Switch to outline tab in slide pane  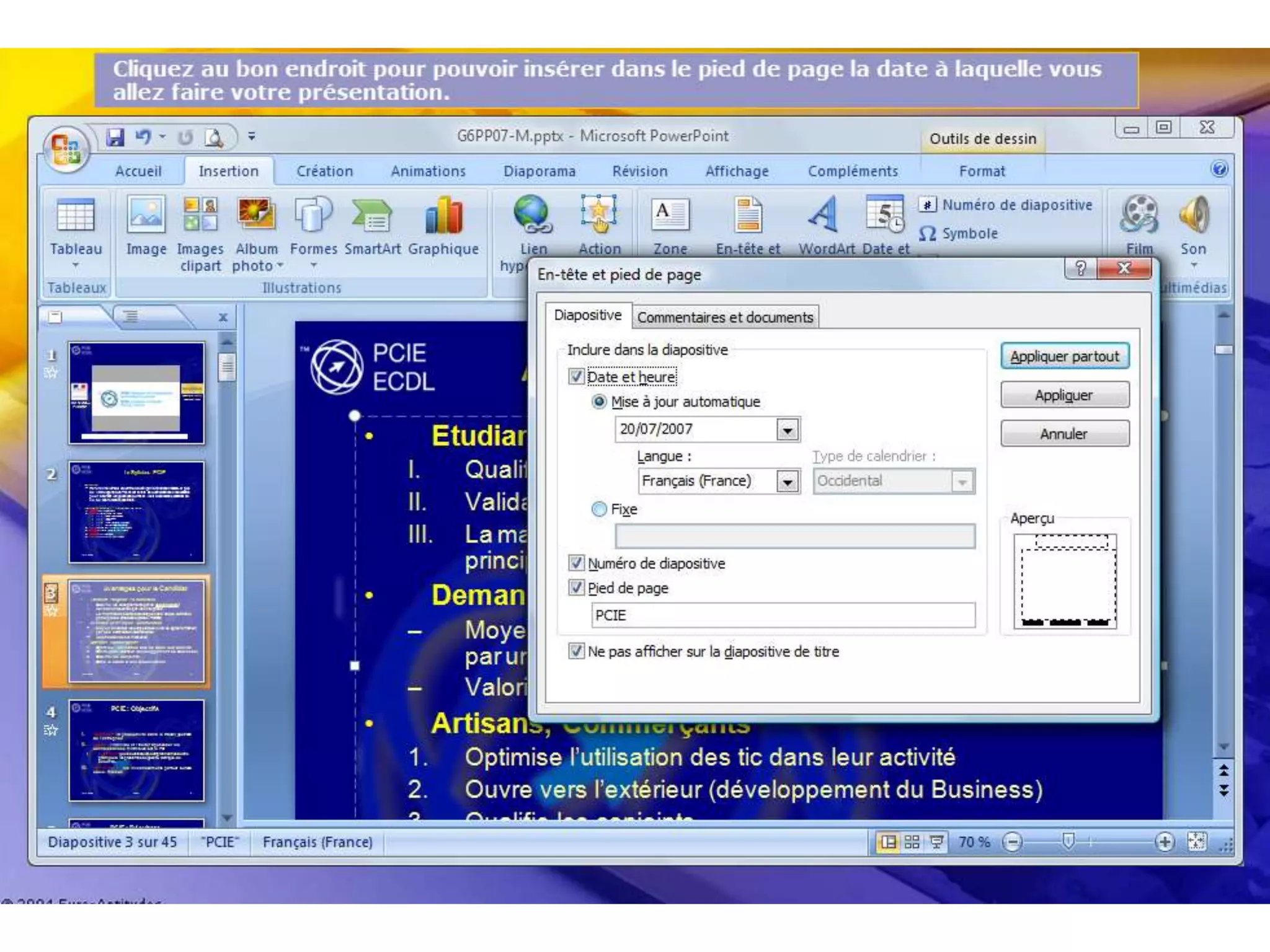click(x=131, y=317)
